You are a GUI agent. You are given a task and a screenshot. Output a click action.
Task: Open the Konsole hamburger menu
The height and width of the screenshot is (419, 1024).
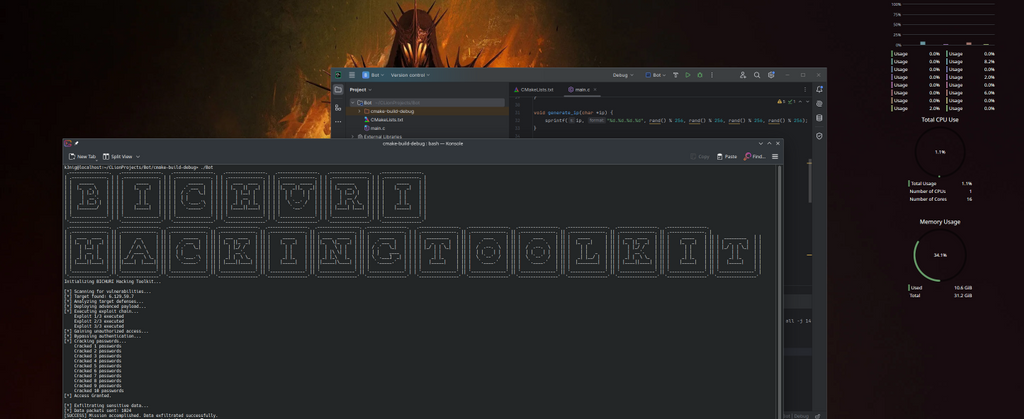click(775, 157)
